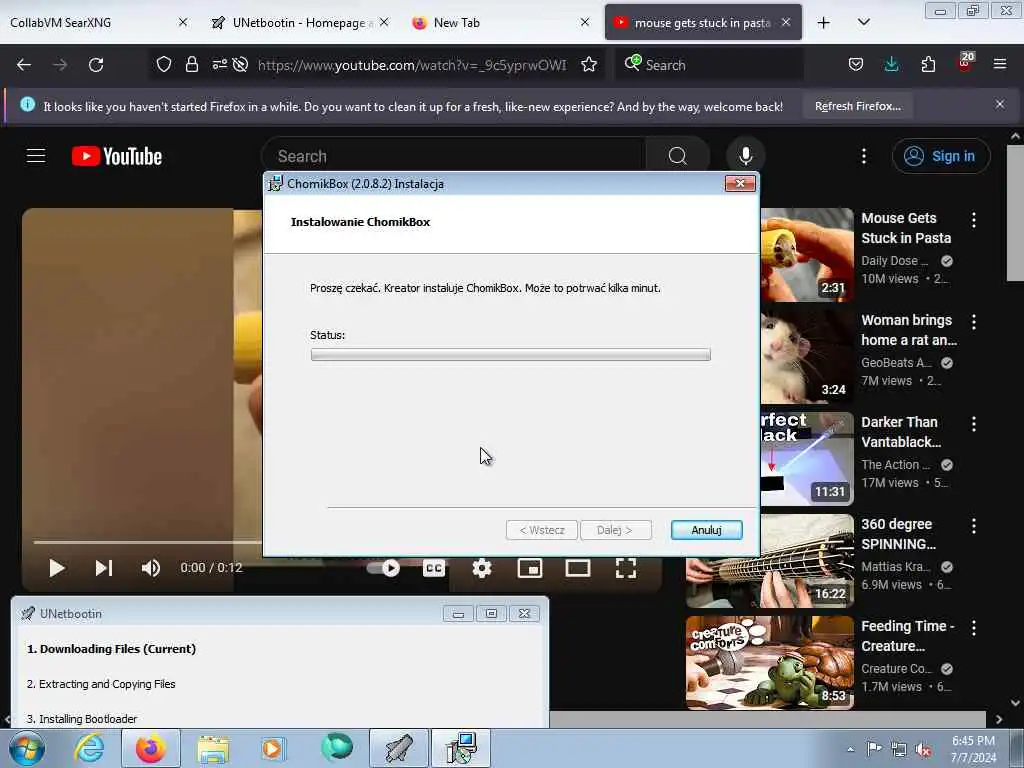Show hidden system tray icons

coord(850,750)
